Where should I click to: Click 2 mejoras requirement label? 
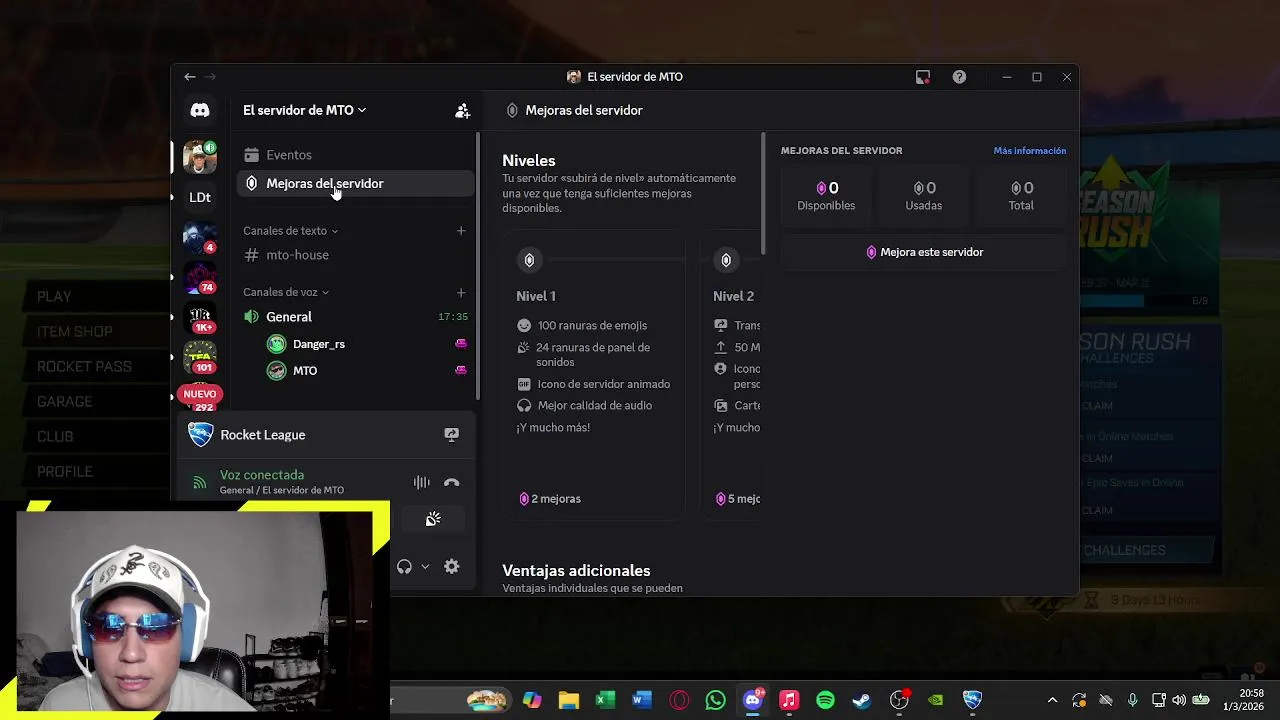pyautogui.click(x=550, y=499)
